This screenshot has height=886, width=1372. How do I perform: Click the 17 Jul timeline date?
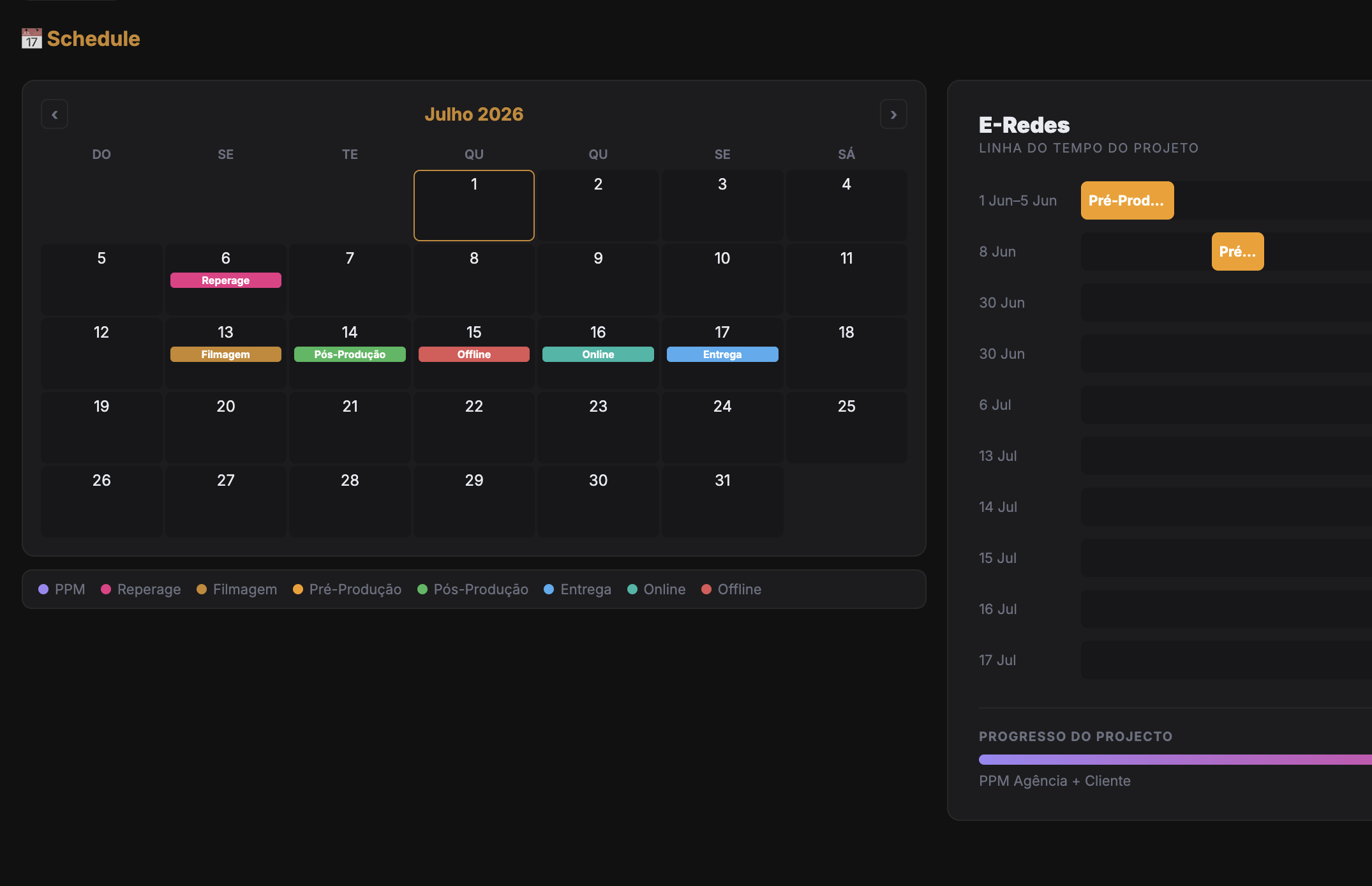997,660
